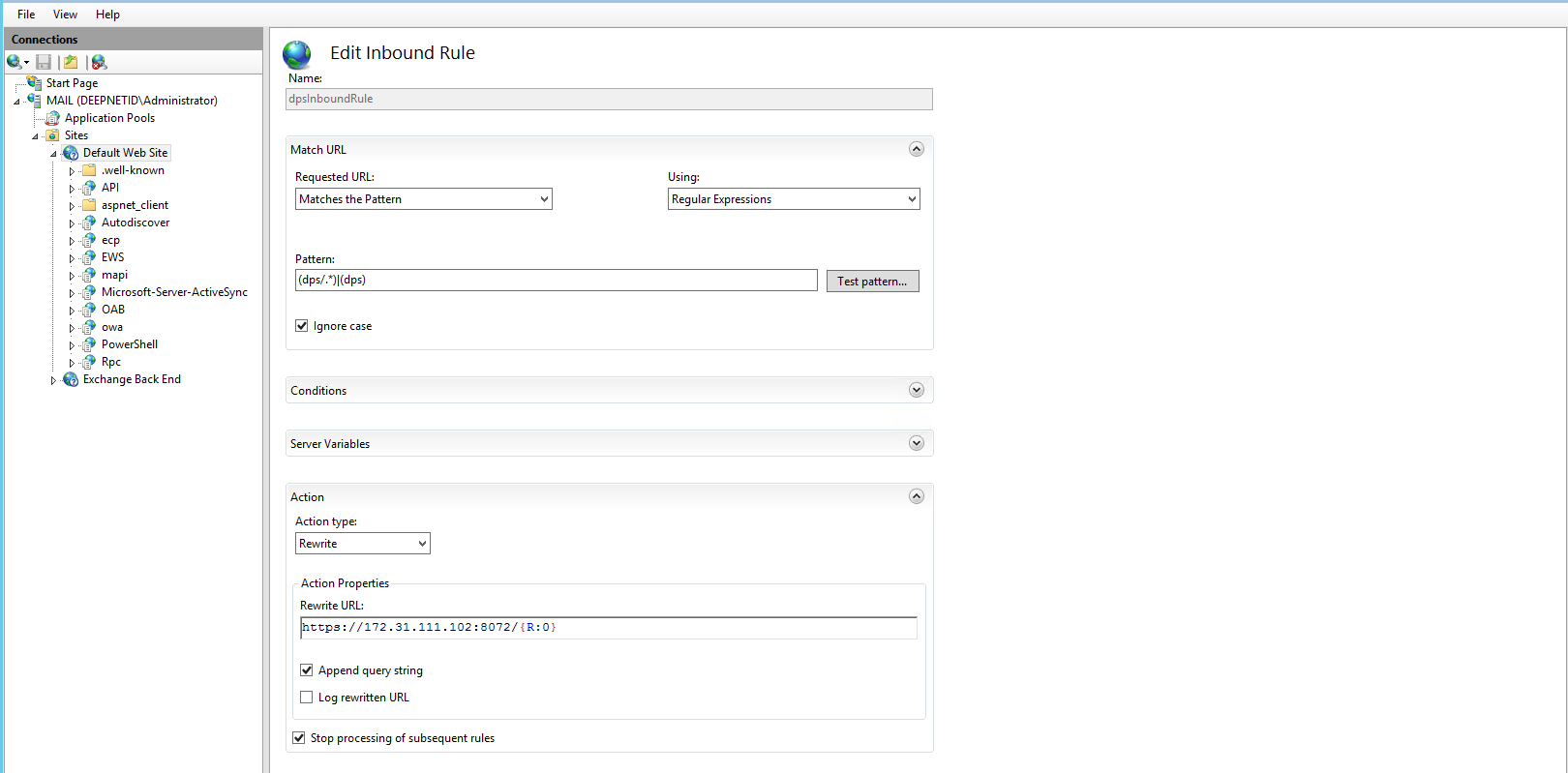This screenshot has height=773, width=1568.
Task: Open the Action type dropdown
Action: pos(362,544)
